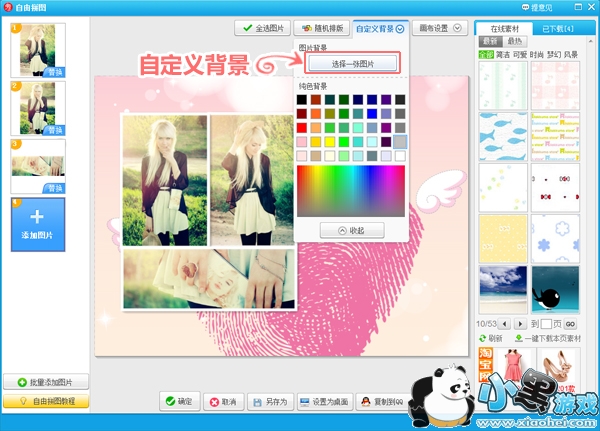The height and width of the screenshot is (431, 600).
Task: Pick the black color swatch
Action: click(302, 100)
